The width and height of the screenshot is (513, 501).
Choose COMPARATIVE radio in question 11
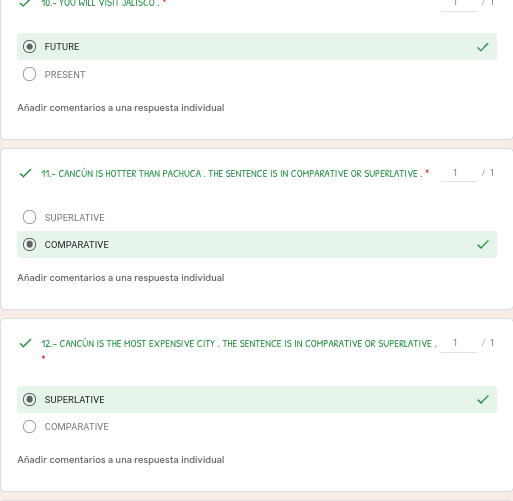(29, 244)
